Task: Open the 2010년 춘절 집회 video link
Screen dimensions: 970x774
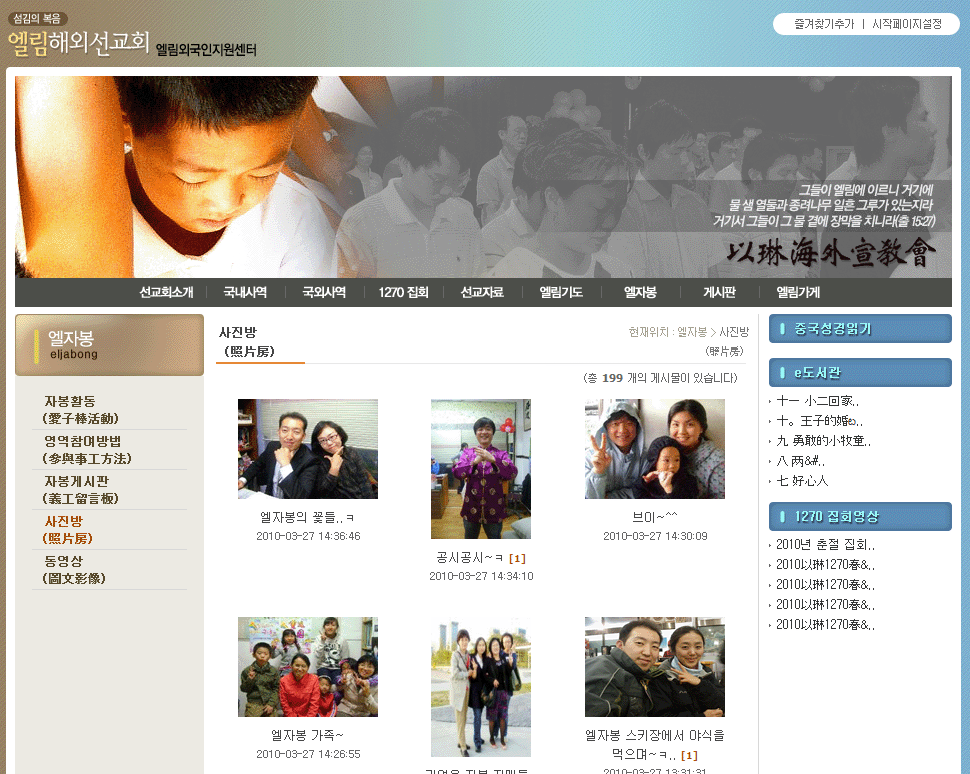Action: pyautogui.click(x=825, y=544)
